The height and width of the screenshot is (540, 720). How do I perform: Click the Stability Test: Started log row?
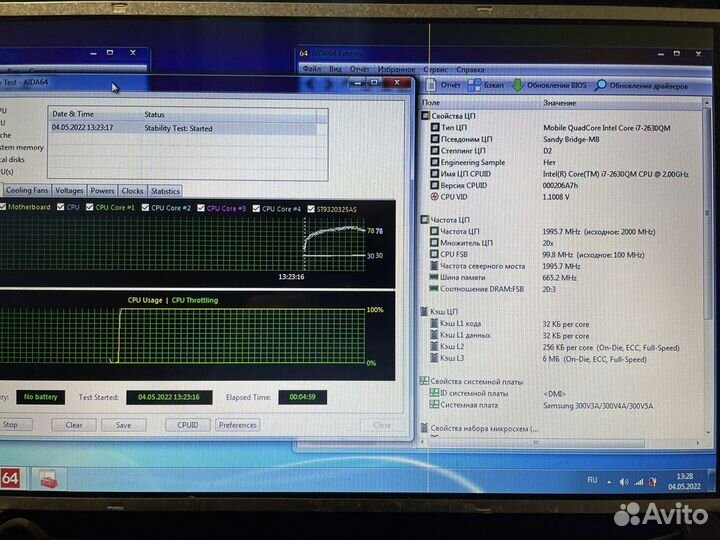(x=184, y=128)
